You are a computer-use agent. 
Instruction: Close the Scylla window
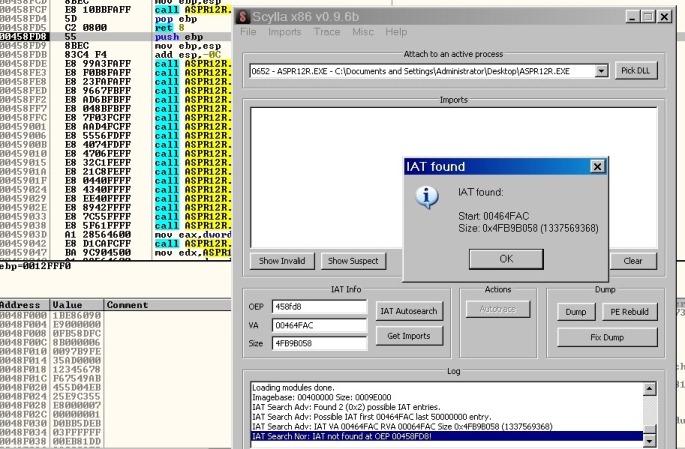pos(664,17)
